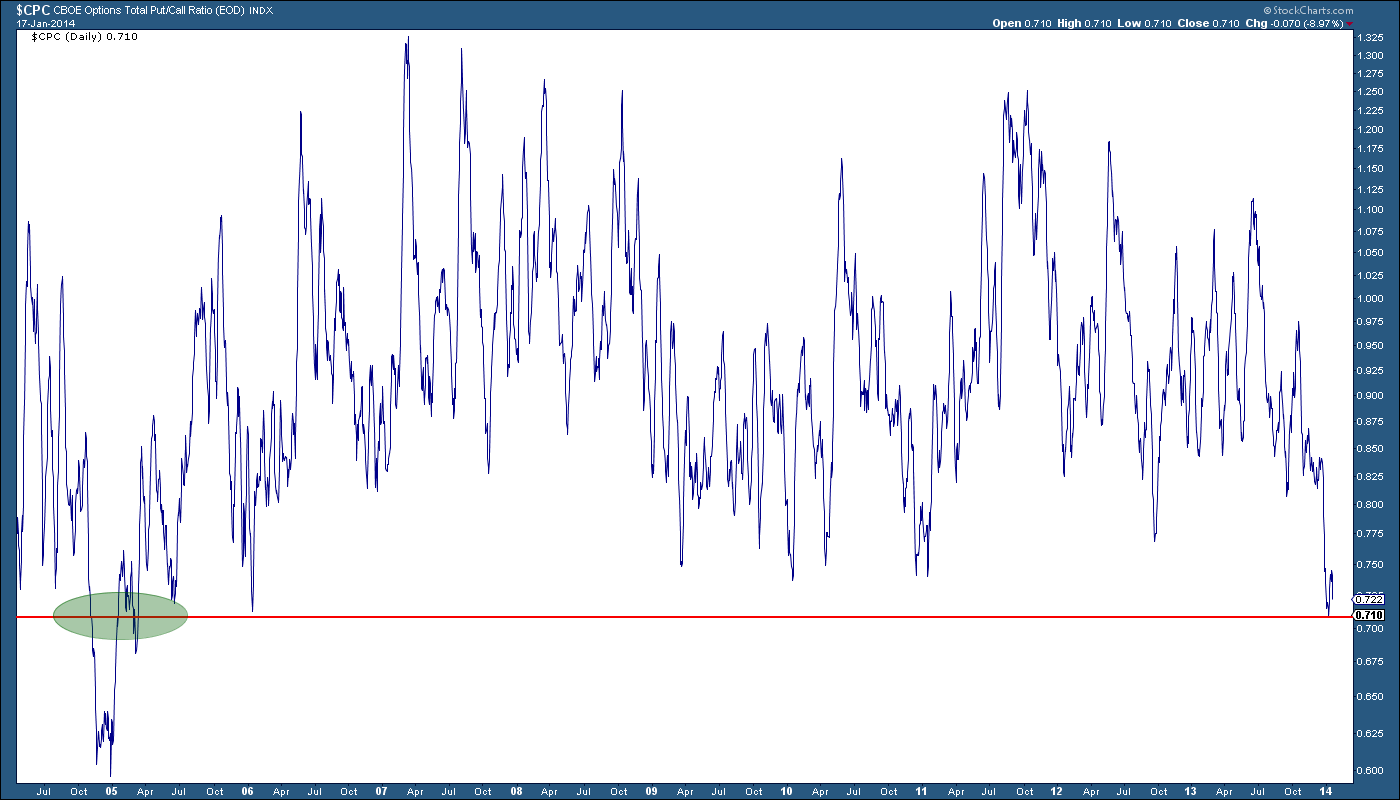Click the 14 year marker on time axis

[1326, 791]
